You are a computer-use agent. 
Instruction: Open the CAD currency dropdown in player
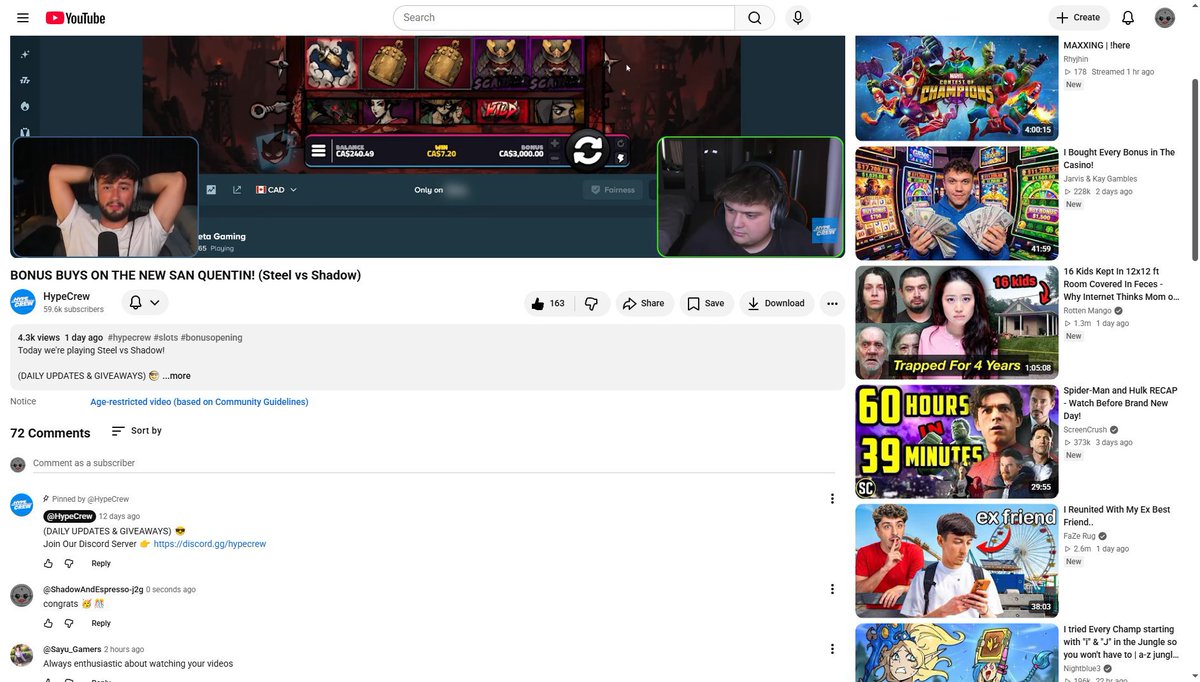(277, 190)
